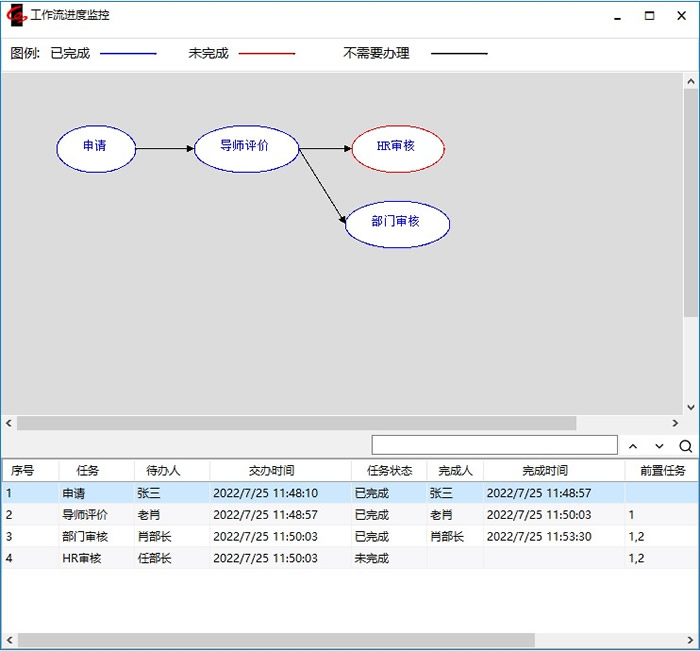Click the diagram's horizontal scrollbar right arrow

[675, 423]
